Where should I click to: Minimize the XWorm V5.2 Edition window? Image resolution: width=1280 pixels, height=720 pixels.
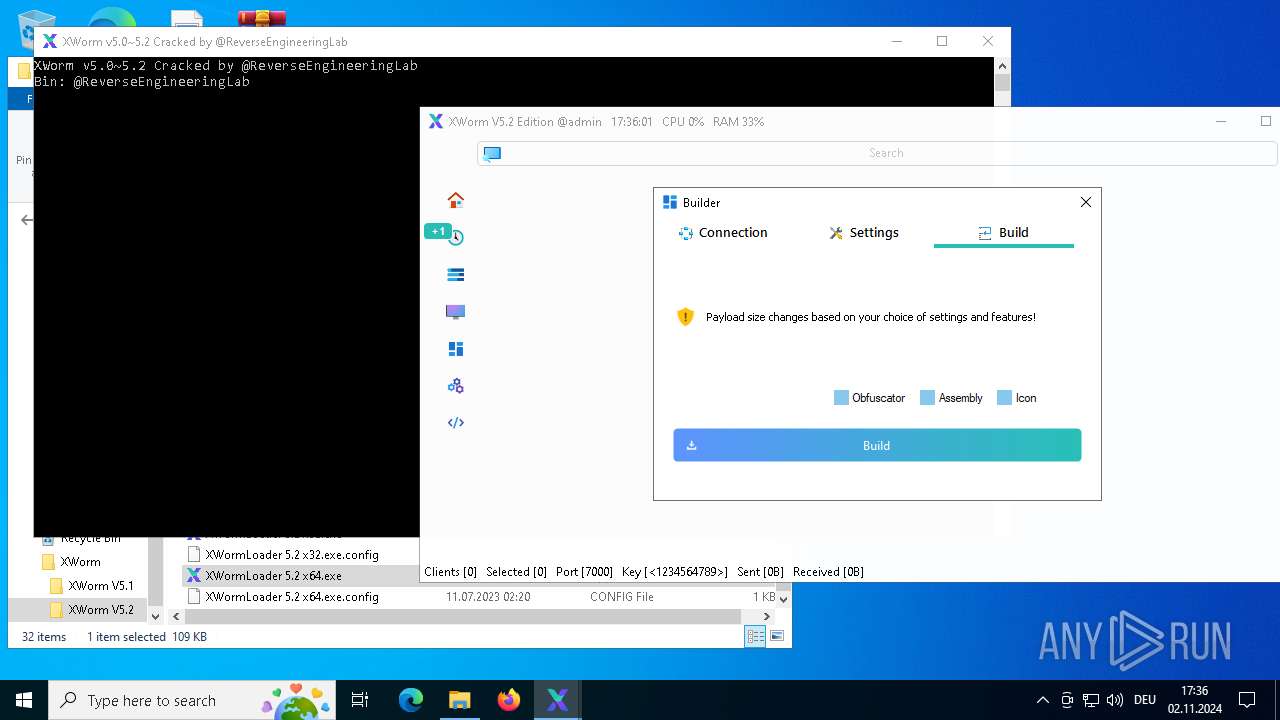tap(1221, 121)
